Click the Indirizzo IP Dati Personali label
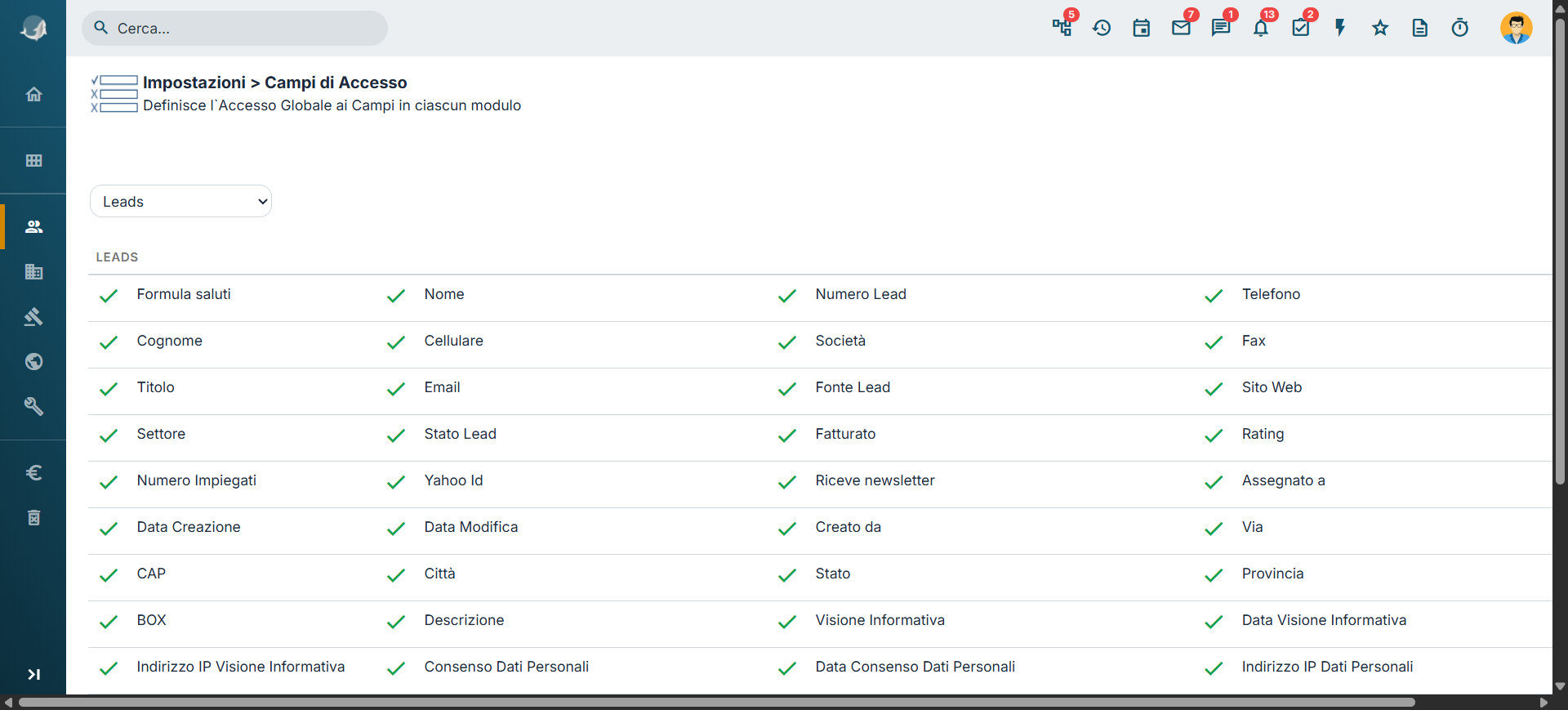 (1327, 667)
